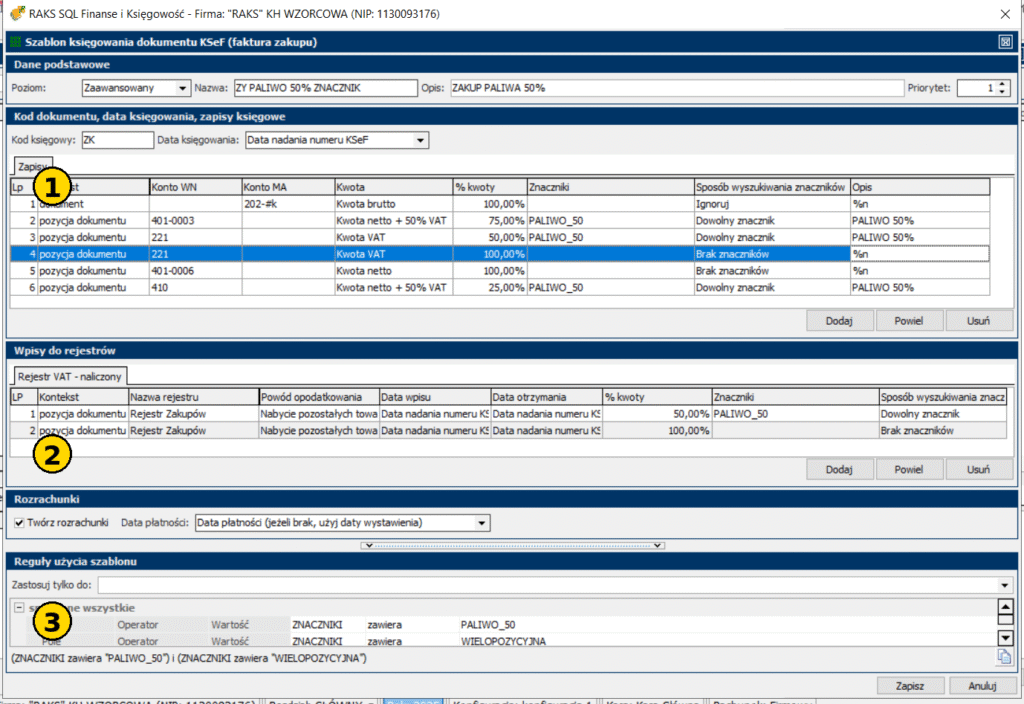Screen dimensions: 1024x704
Task: Expand the 'Zastosuj tylko do' dropdown
Action: click(1005, 584)
